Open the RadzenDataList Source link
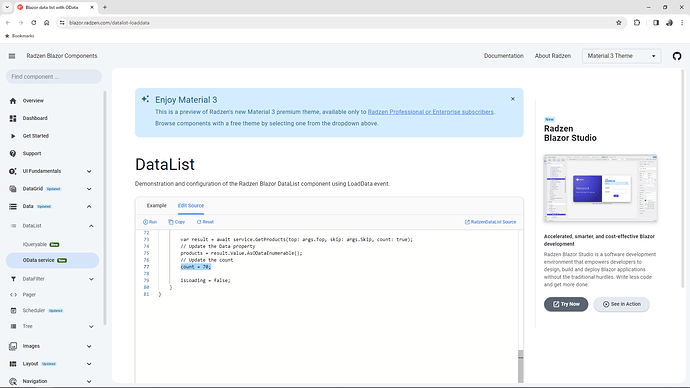690x388 pixels. pos(490,222)
